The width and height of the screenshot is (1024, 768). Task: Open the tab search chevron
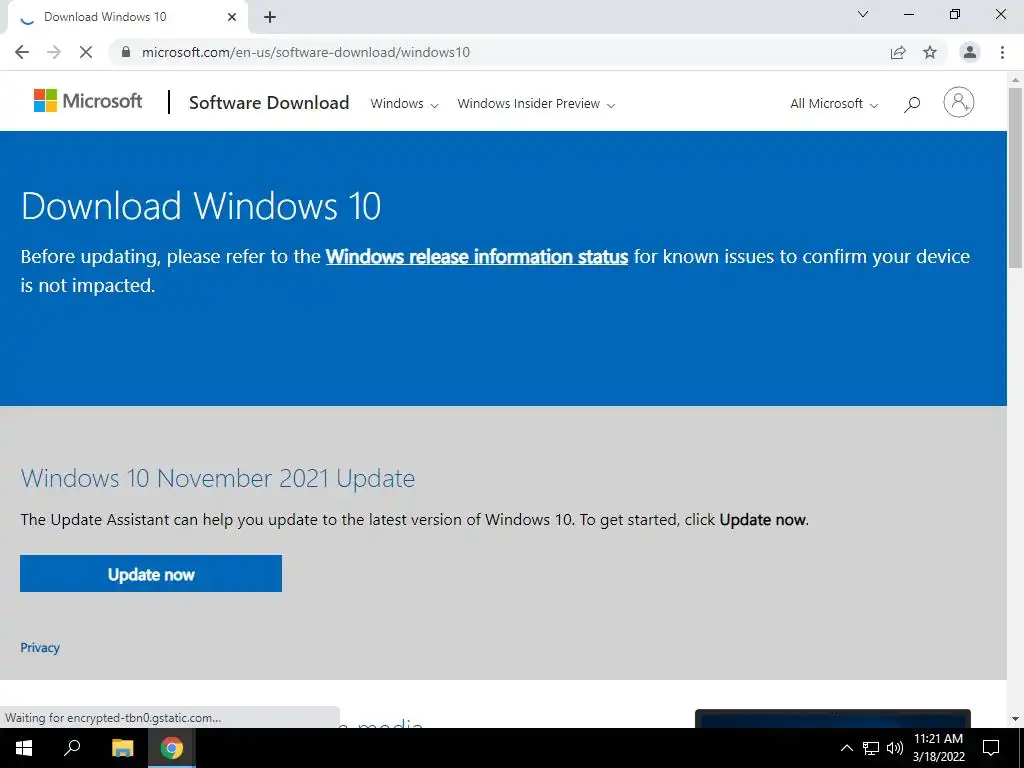coord(863,14)
